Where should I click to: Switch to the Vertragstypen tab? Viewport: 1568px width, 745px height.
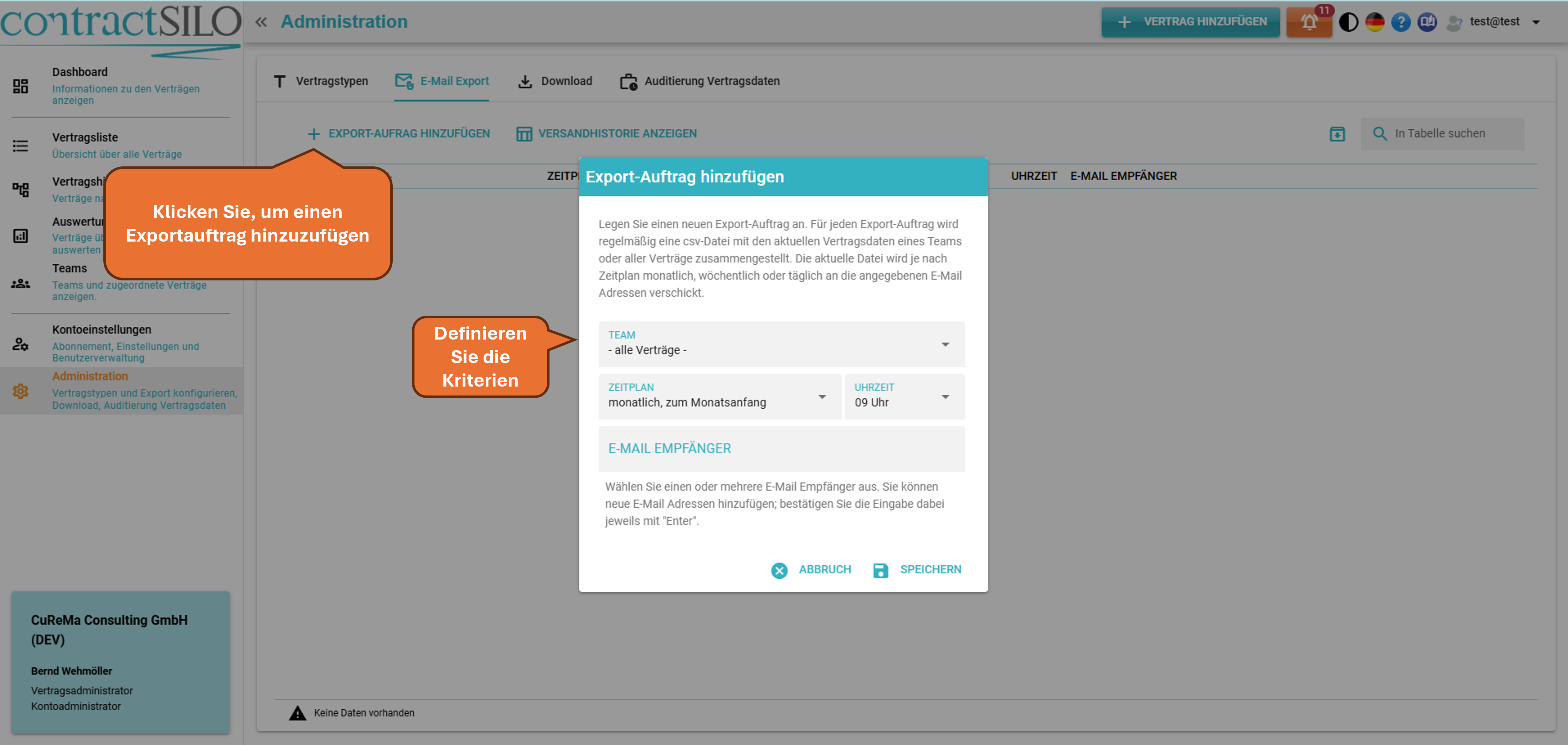click(x=321, y=81)
